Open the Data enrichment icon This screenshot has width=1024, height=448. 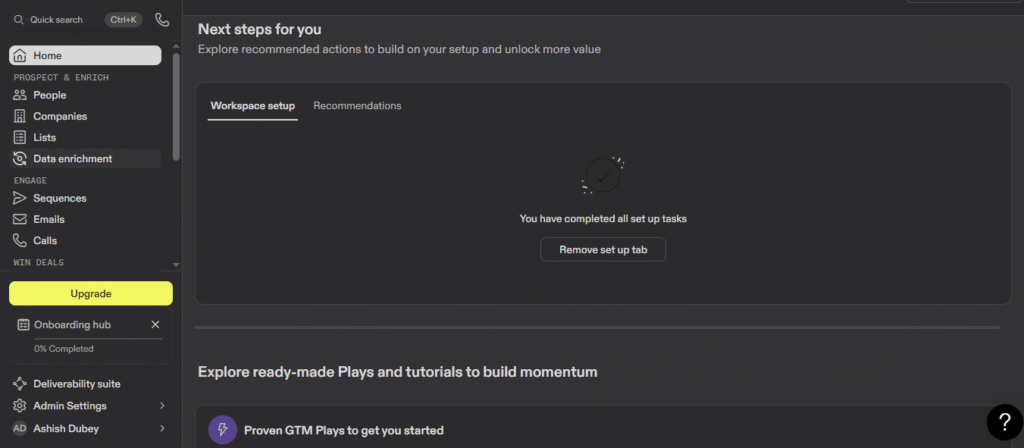click(x=20, y=158)
